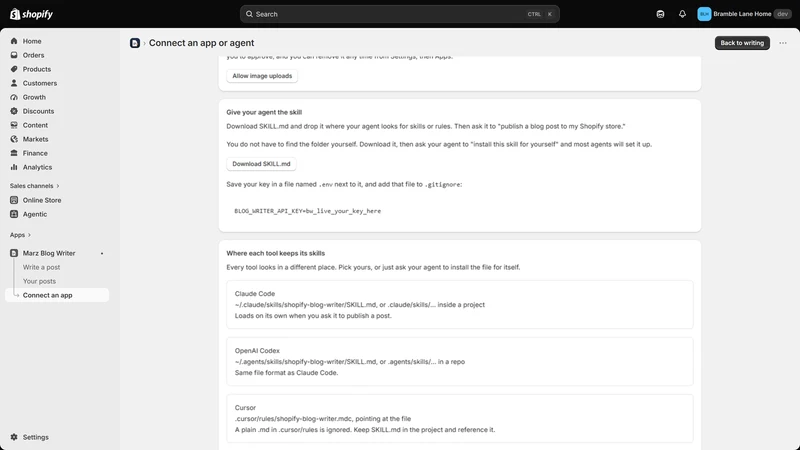
Task: Click the Products tag icon
Action: [14, 69]
